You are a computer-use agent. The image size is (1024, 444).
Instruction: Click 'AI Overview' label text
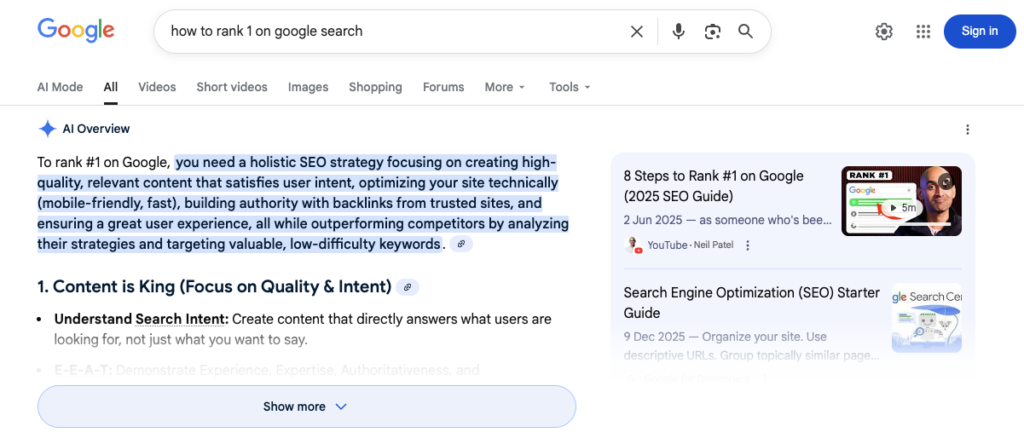(96, 129)
